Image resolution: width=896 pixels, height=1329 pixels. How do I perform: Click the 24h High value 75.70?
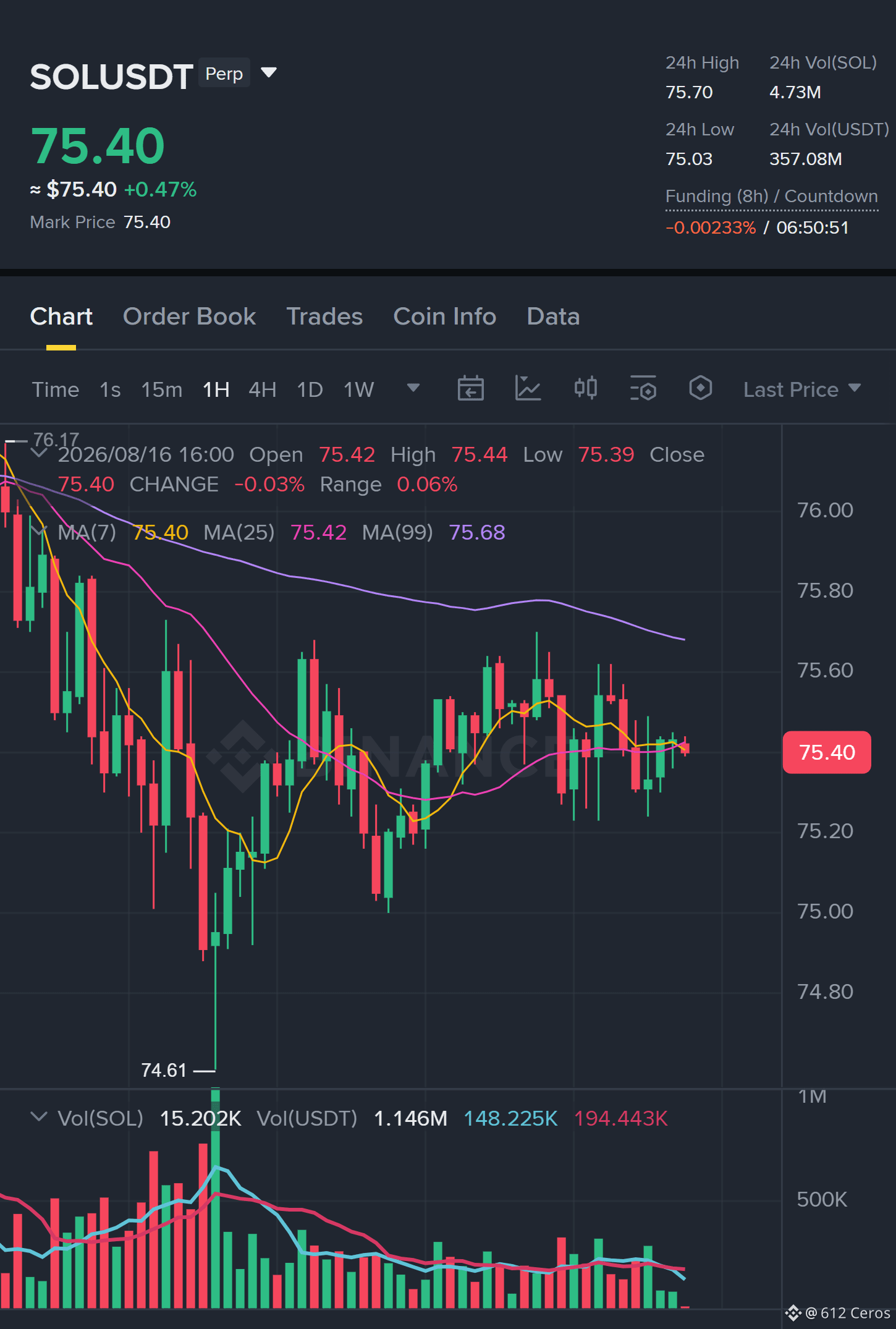click(689, 92)
